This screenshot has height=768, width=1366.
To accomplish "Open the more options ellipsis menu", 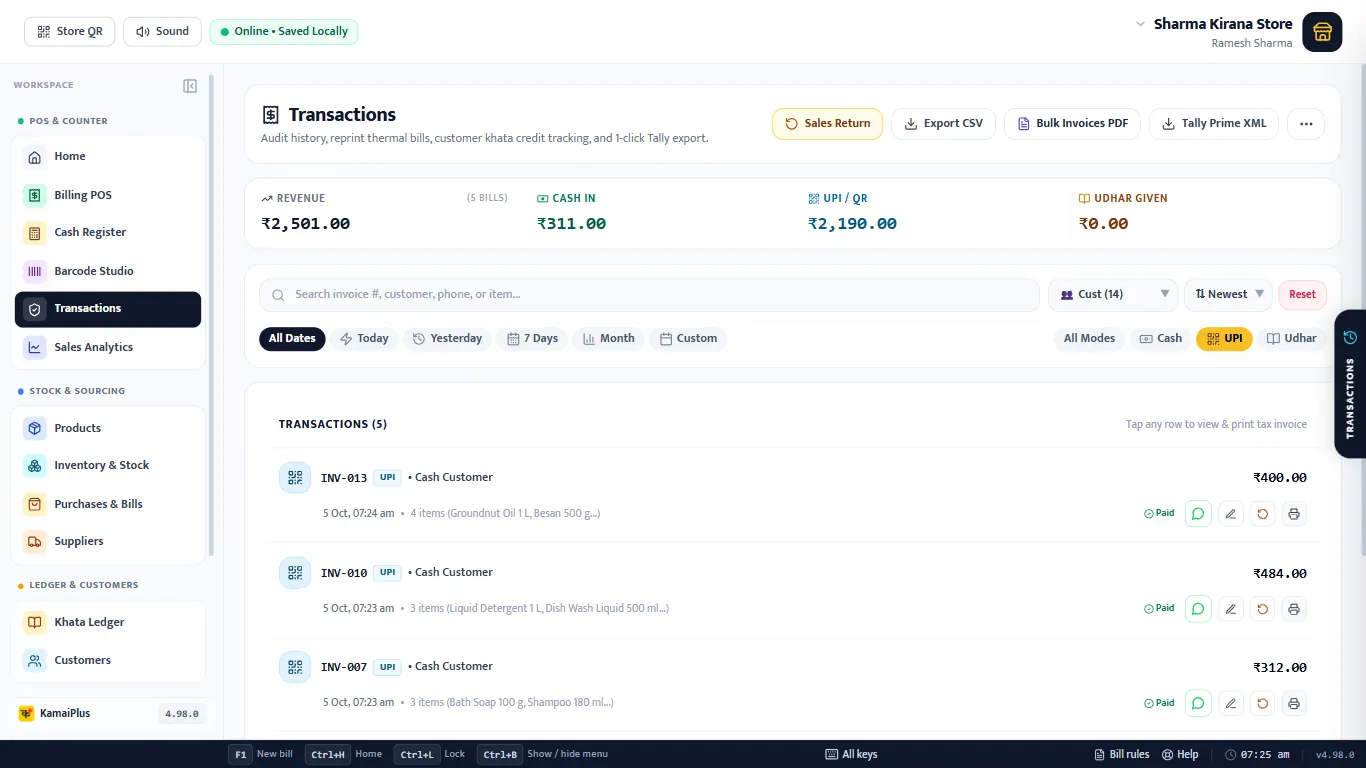I will [x=1306, y=124].
